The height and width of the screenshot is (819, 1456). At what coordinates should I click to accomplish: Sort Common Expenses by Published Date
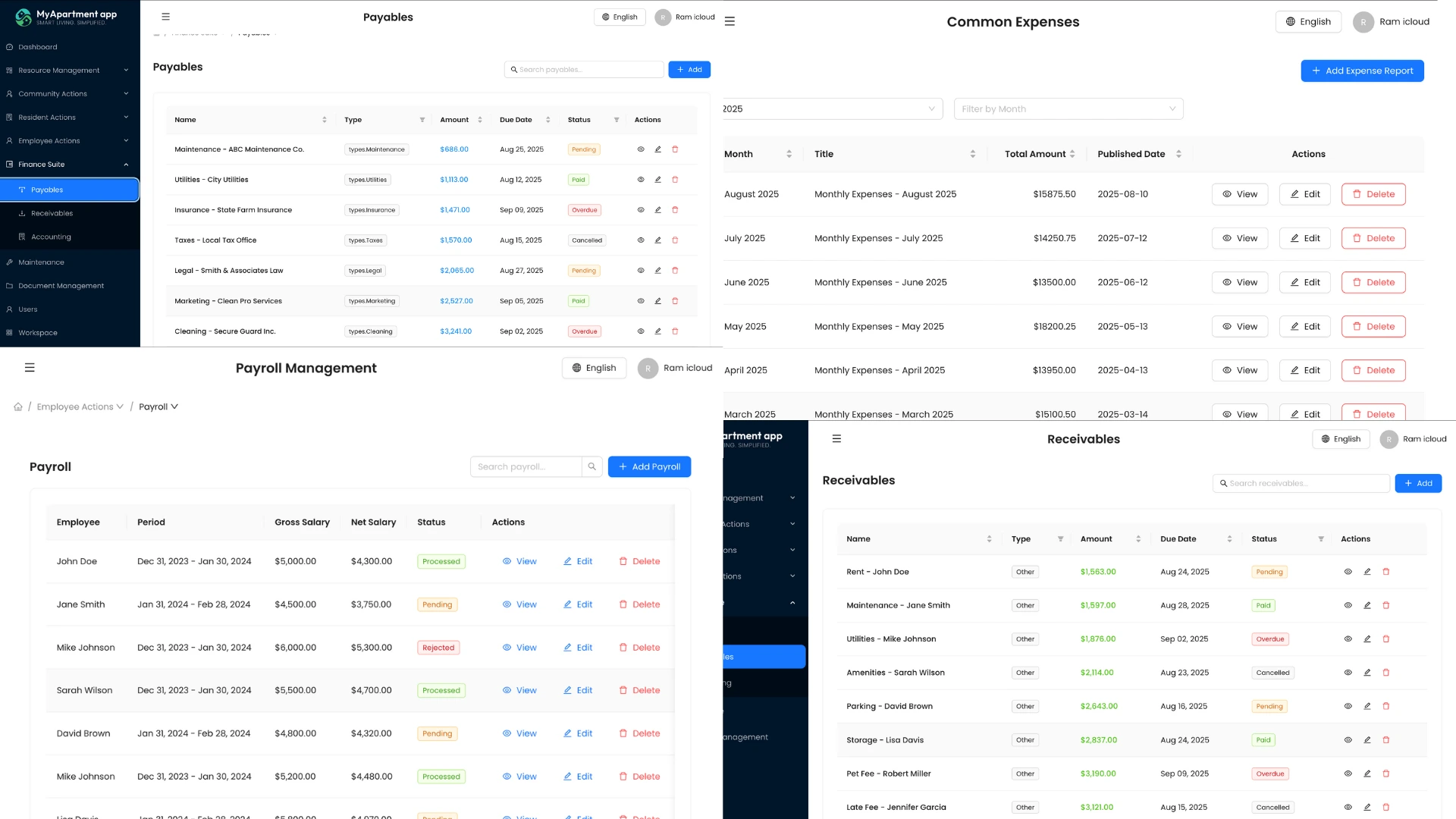(1178, 154)
